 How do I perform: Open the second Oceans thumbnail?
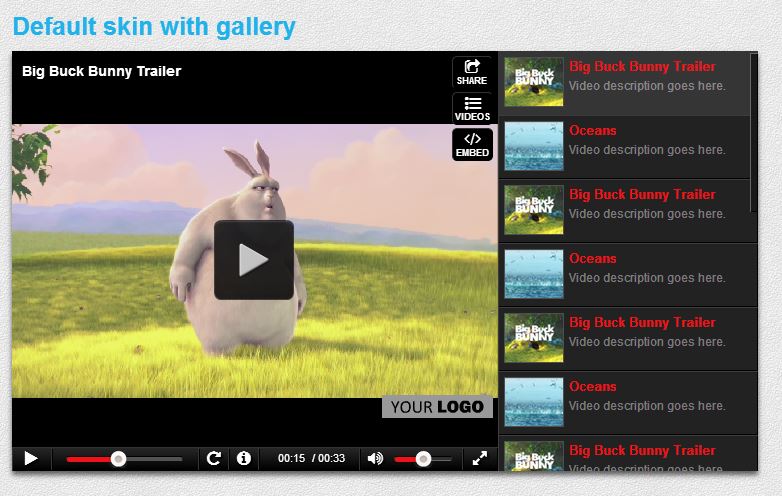point(534,274)
